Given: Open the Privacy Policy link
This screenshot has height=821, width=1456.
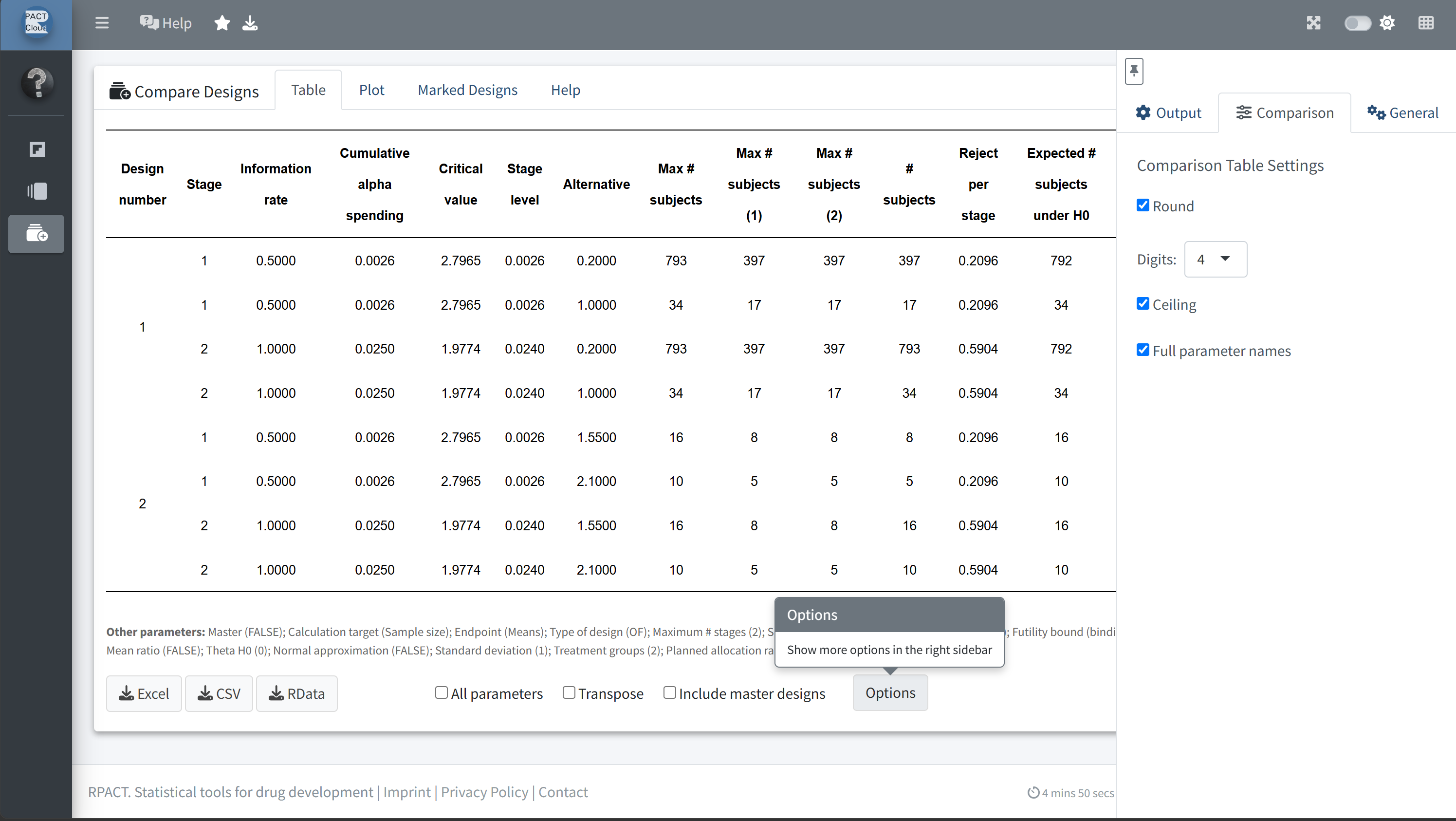Looking at the screenshot, I should (484, 792).
